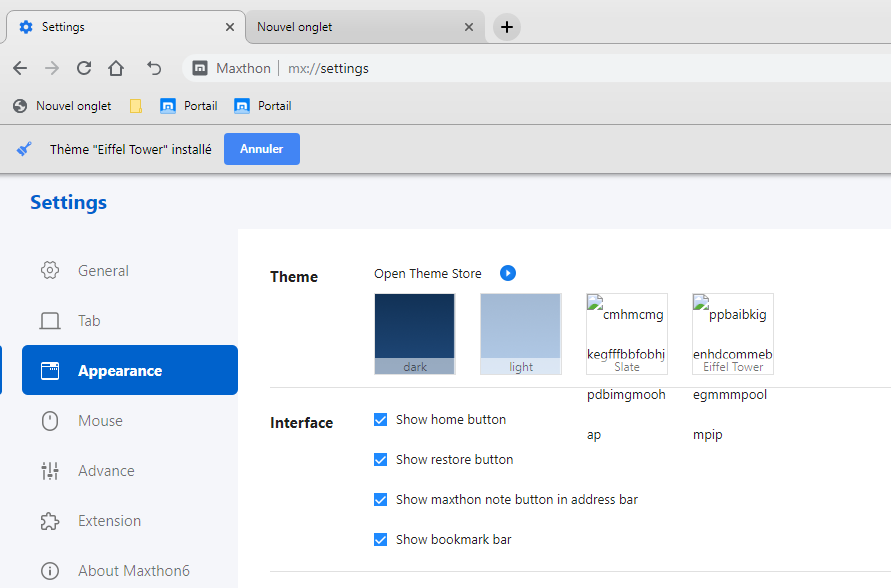Disable Show restore button
891x588 pixels.
coord(381,459)
